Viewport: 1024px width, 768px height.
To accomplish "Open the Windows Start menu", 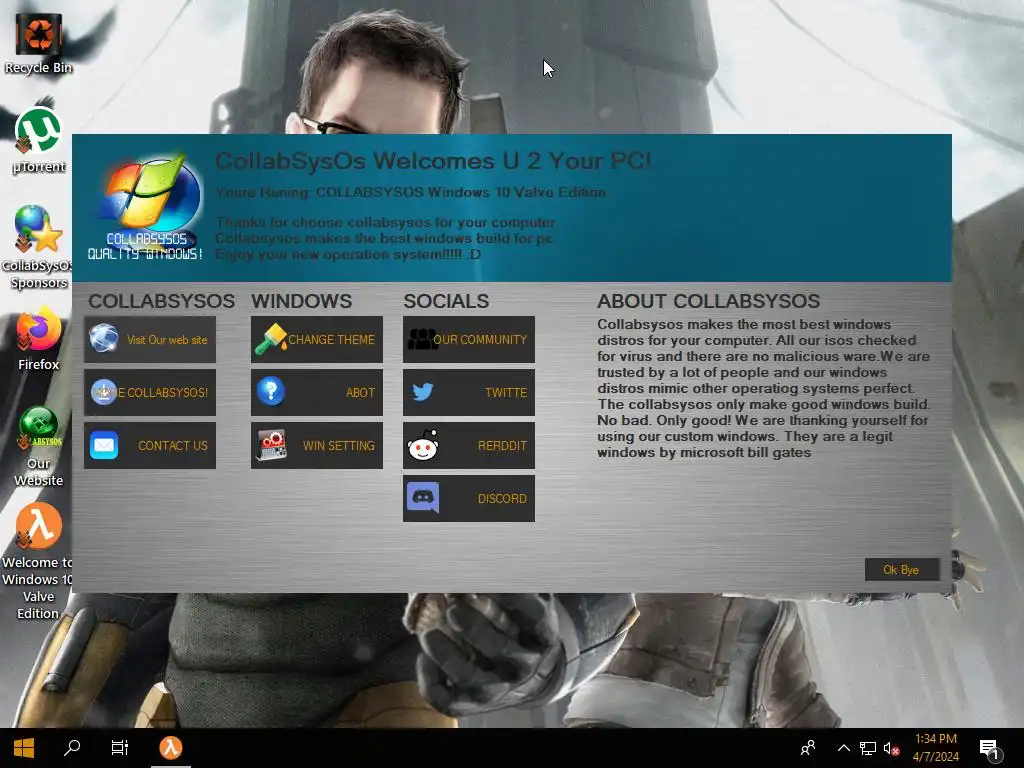I will pos(24,748).
